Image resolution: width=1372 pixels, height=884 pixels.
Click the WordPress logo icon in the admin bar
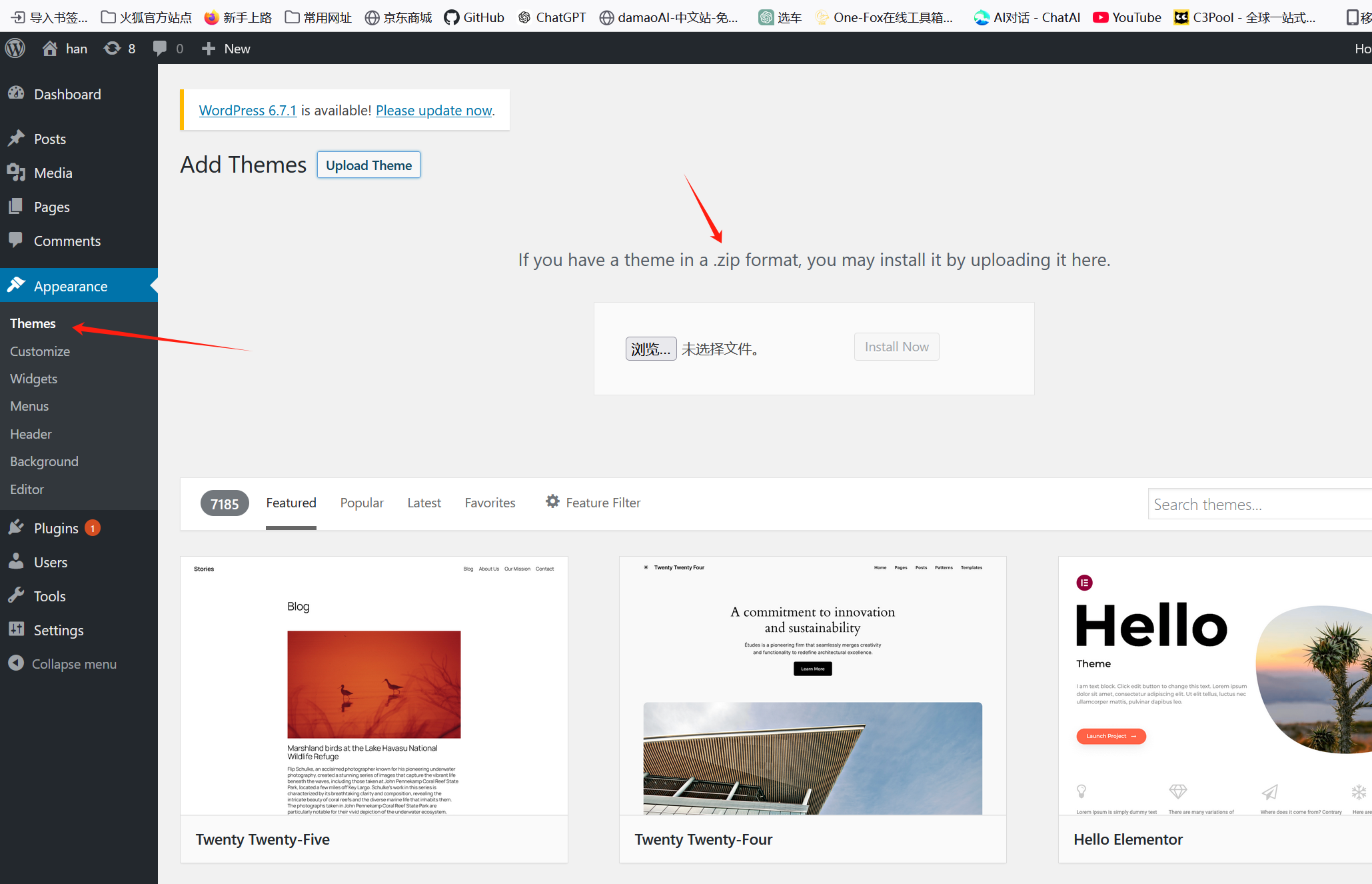click(x=15, y=48)
